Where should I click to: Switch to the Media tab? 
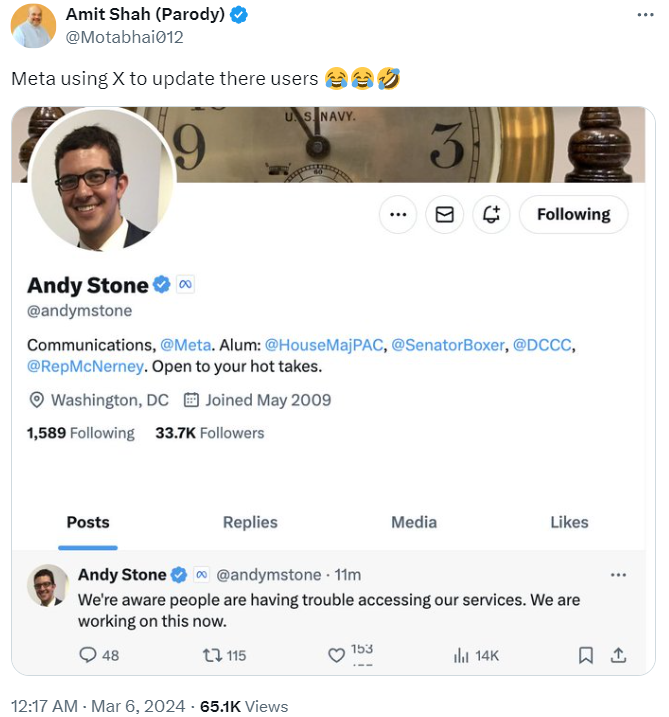(x=414, y=522)
